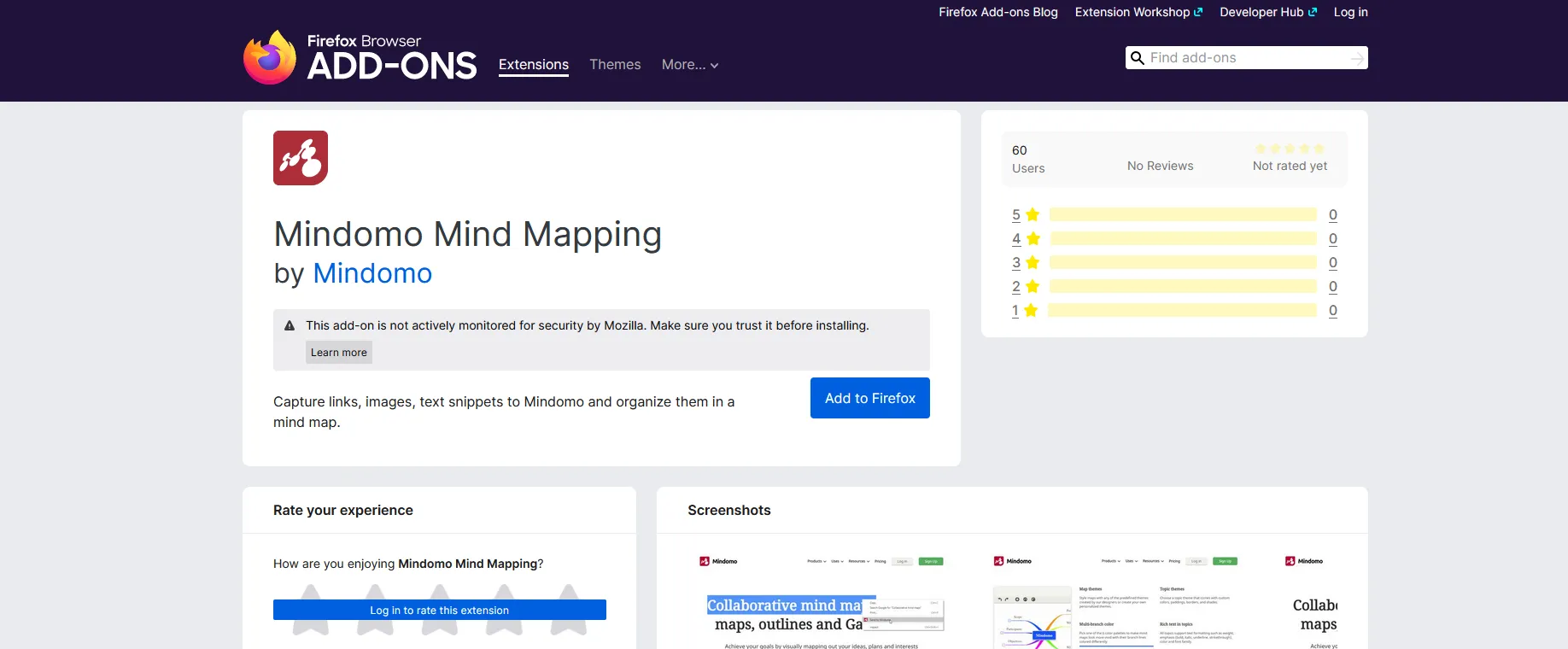
Task: Click the Extension Workshop external link icon
Action: tap(1198, 12)
